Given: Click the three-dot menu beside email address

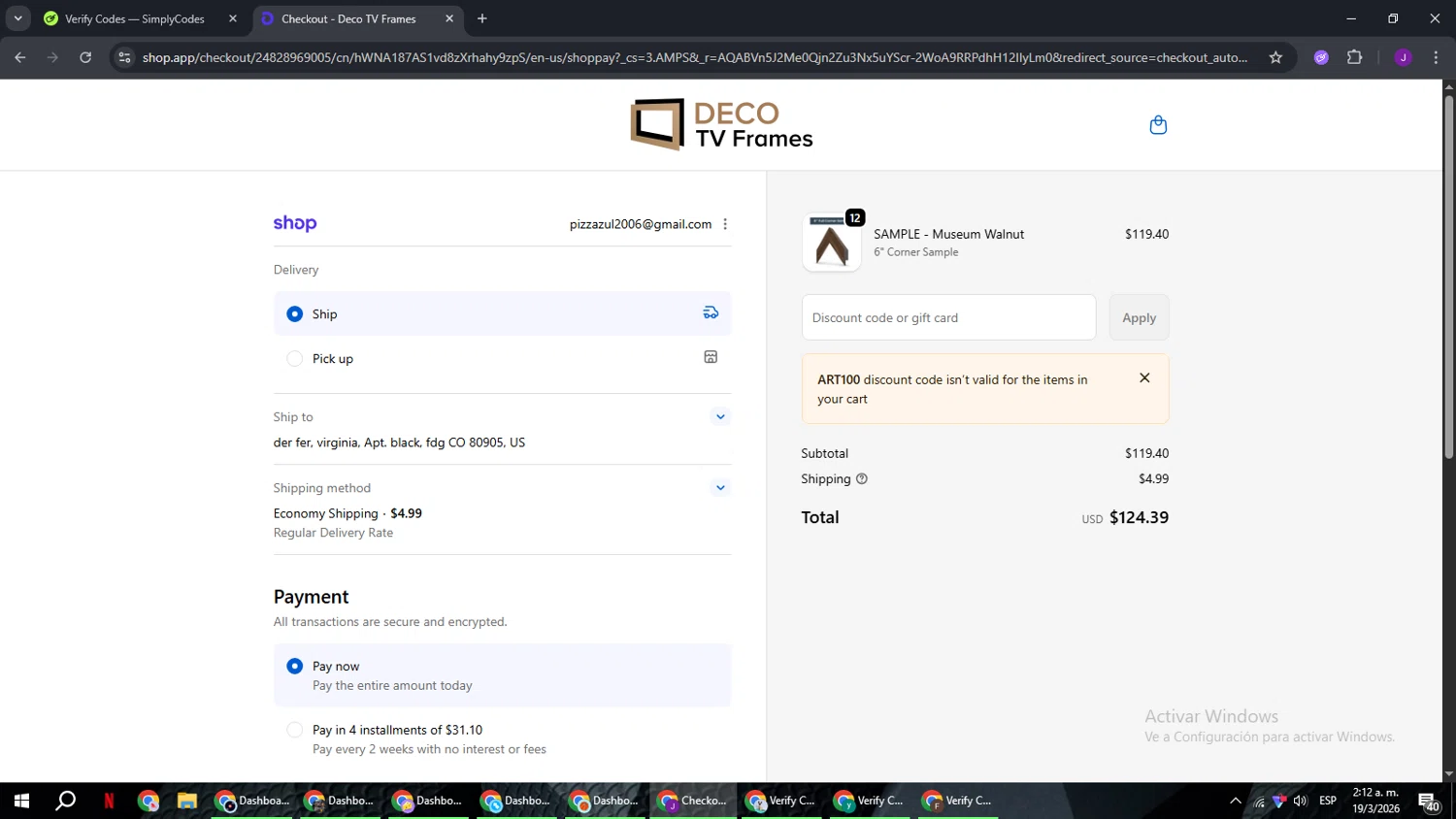Looking at the screenshot, I should point(725,224).
